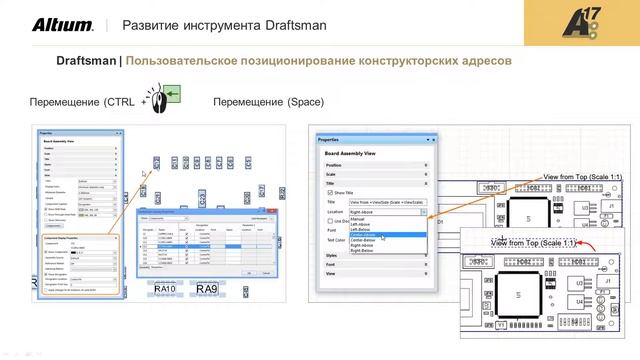Choose Manual from the Location list
This screenshot has height=360, width=640.
(388, 219)
